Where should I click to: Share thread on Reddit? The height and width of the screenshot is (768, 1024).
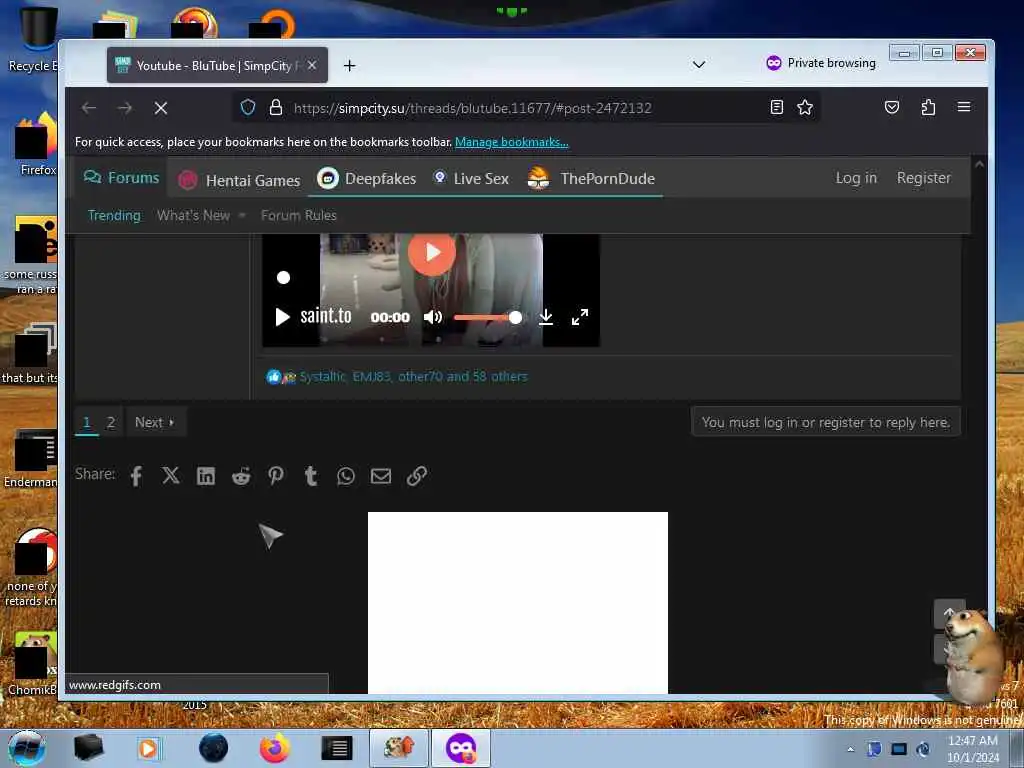pos(241,476)
